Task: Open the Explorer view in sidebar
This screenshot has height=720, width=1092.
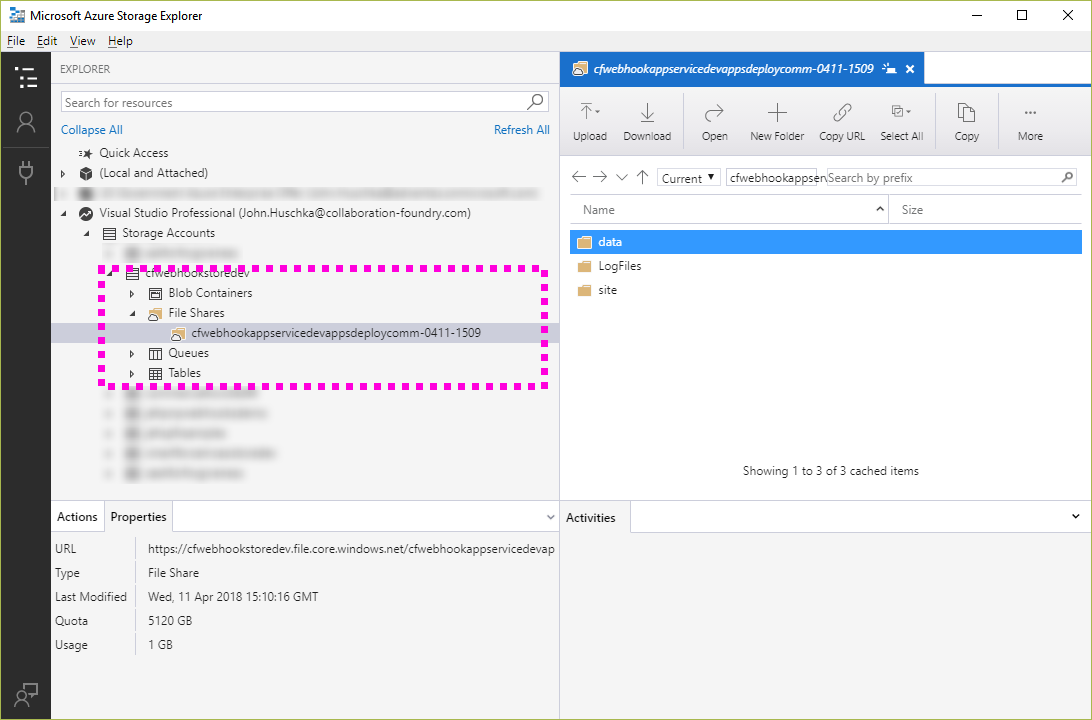Action: (x=26, y=77)
